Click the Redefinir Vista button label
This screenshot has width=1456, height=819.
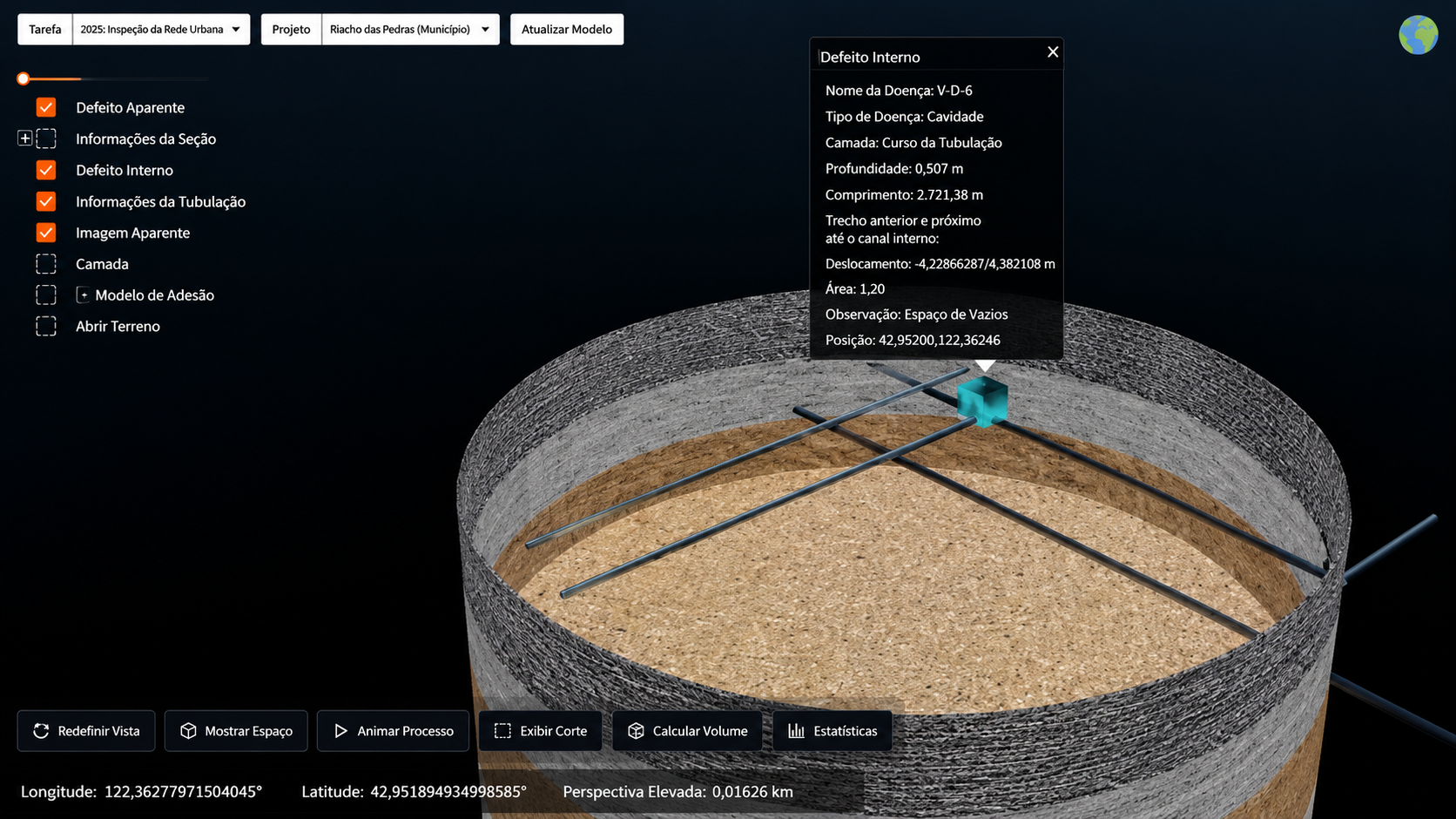pyautogui.click(x=98, y=731)
